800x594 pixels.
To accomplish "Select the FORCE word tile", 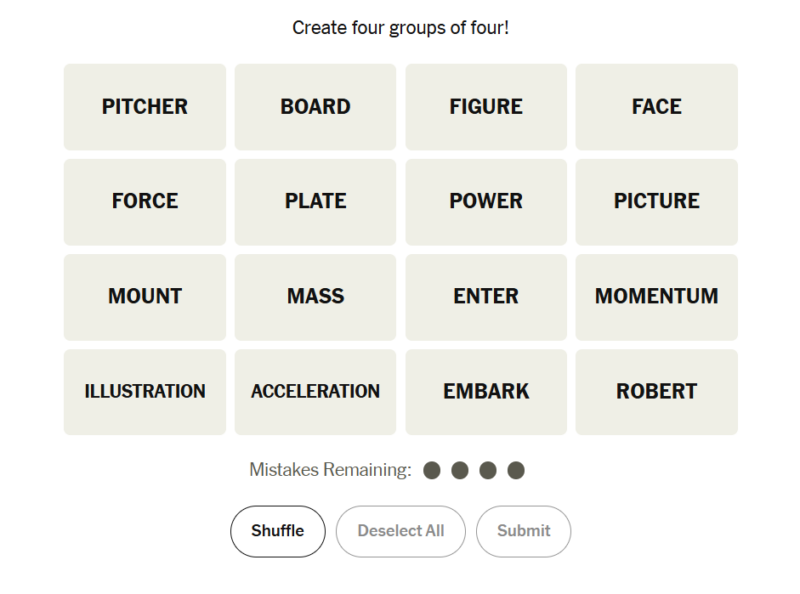I will 145,202.
